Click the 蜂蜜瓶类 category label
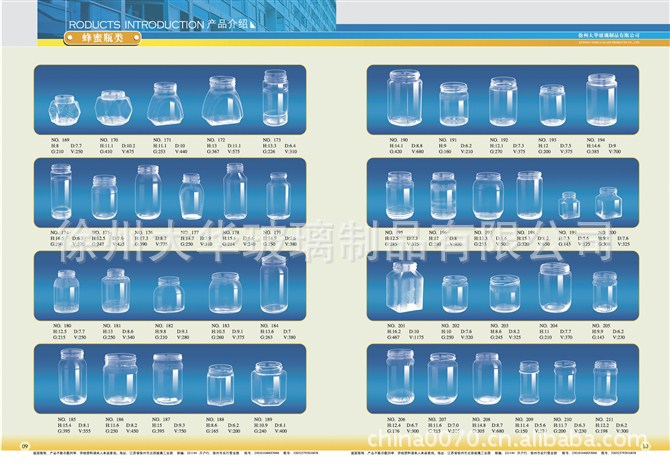Viewport: 670px width, 468px height. click(97, 39)
